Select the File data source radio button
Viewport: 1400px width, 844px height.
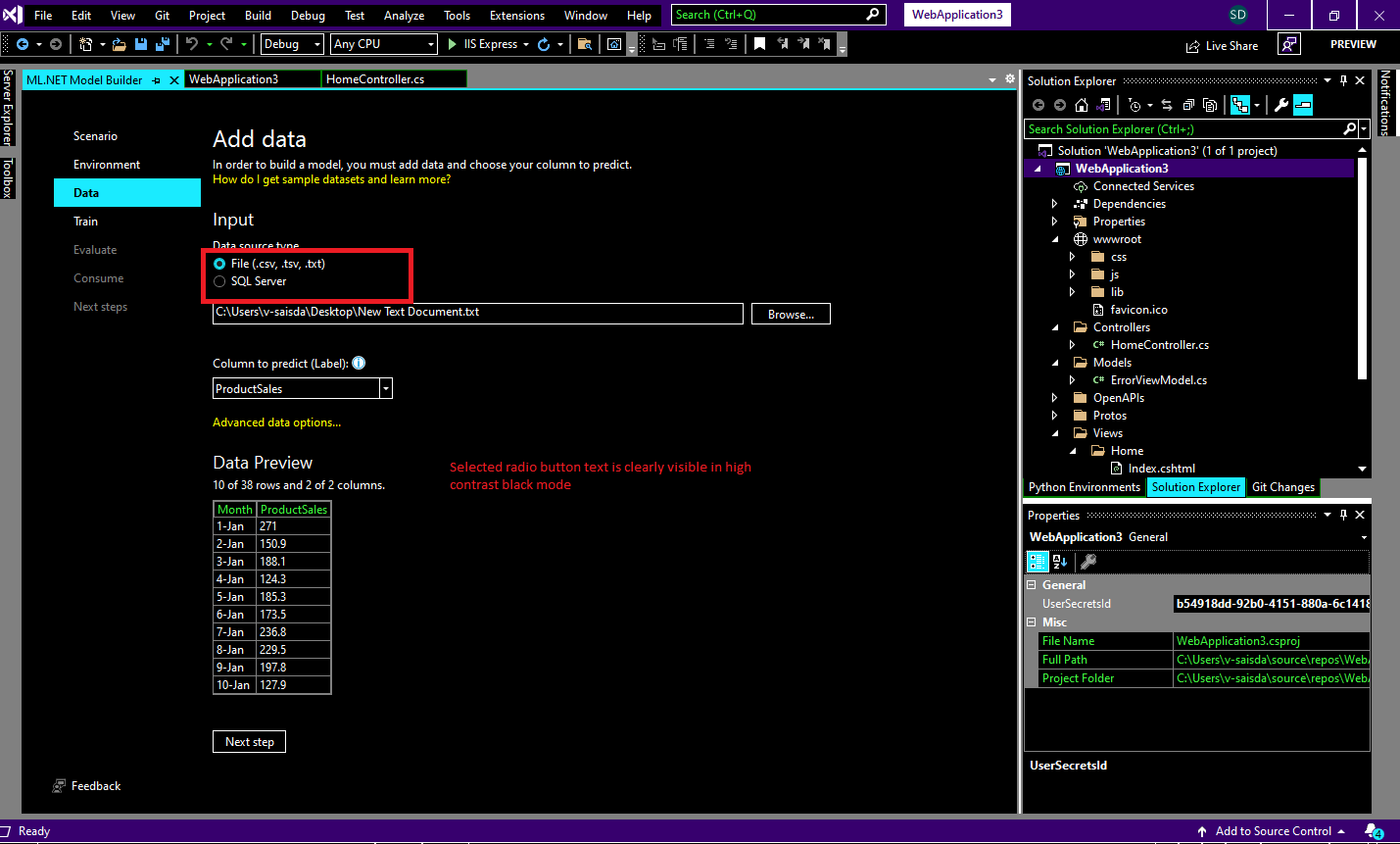[218, 263]
